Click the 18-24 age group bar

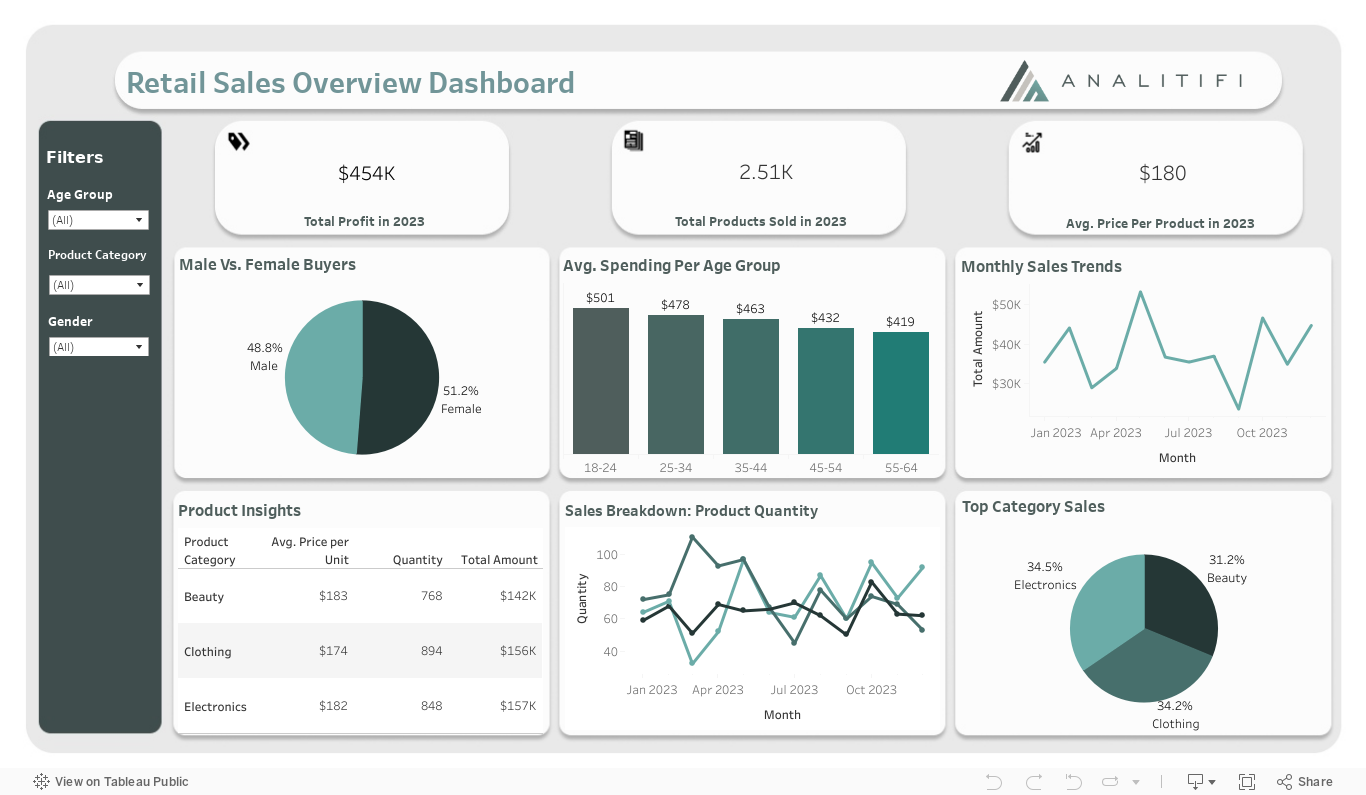pyautogui.click(x=601, y=381)
